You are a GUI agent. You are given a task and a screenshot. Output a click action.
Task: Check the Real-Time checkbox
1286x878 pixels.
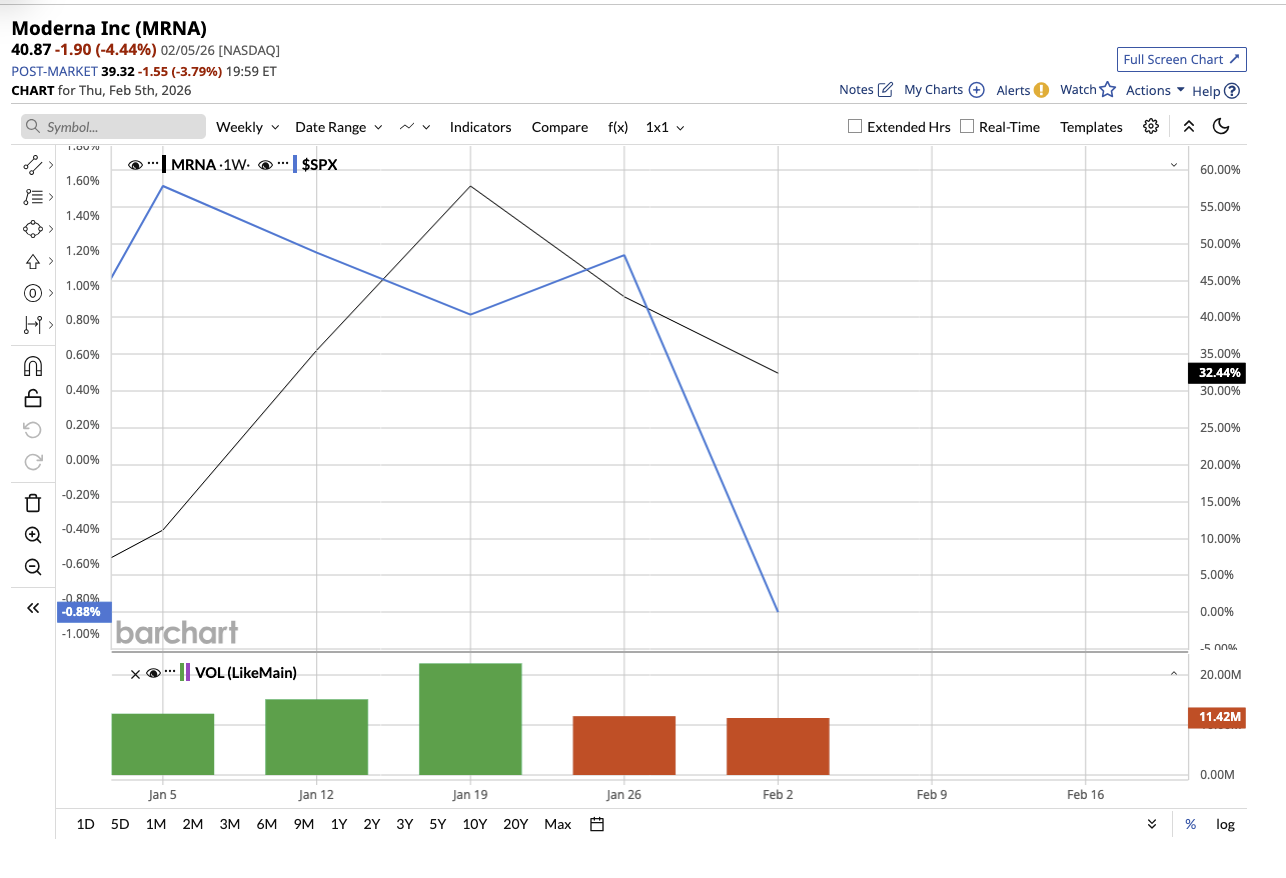pyautogui.click(x=966, y=126)
